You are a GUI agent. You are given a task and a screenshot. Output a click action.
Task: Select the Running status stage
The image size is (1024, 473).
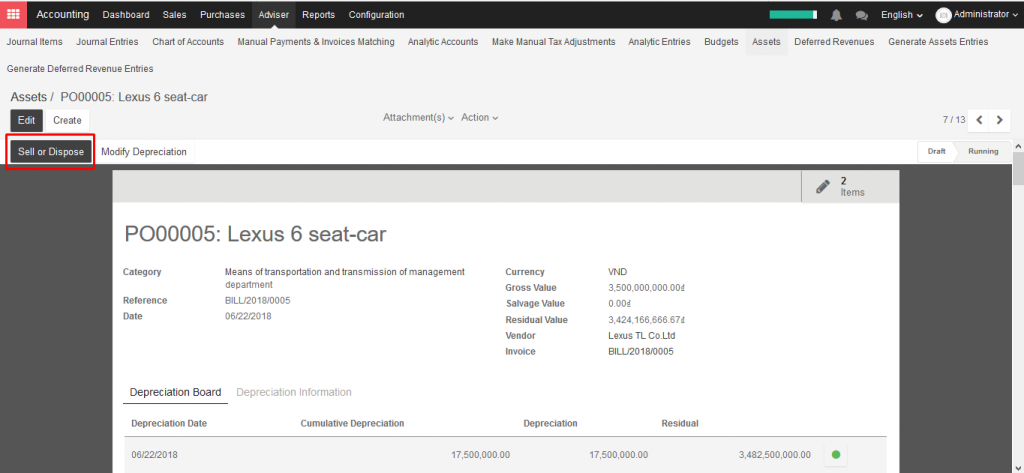tap(983, 151)
